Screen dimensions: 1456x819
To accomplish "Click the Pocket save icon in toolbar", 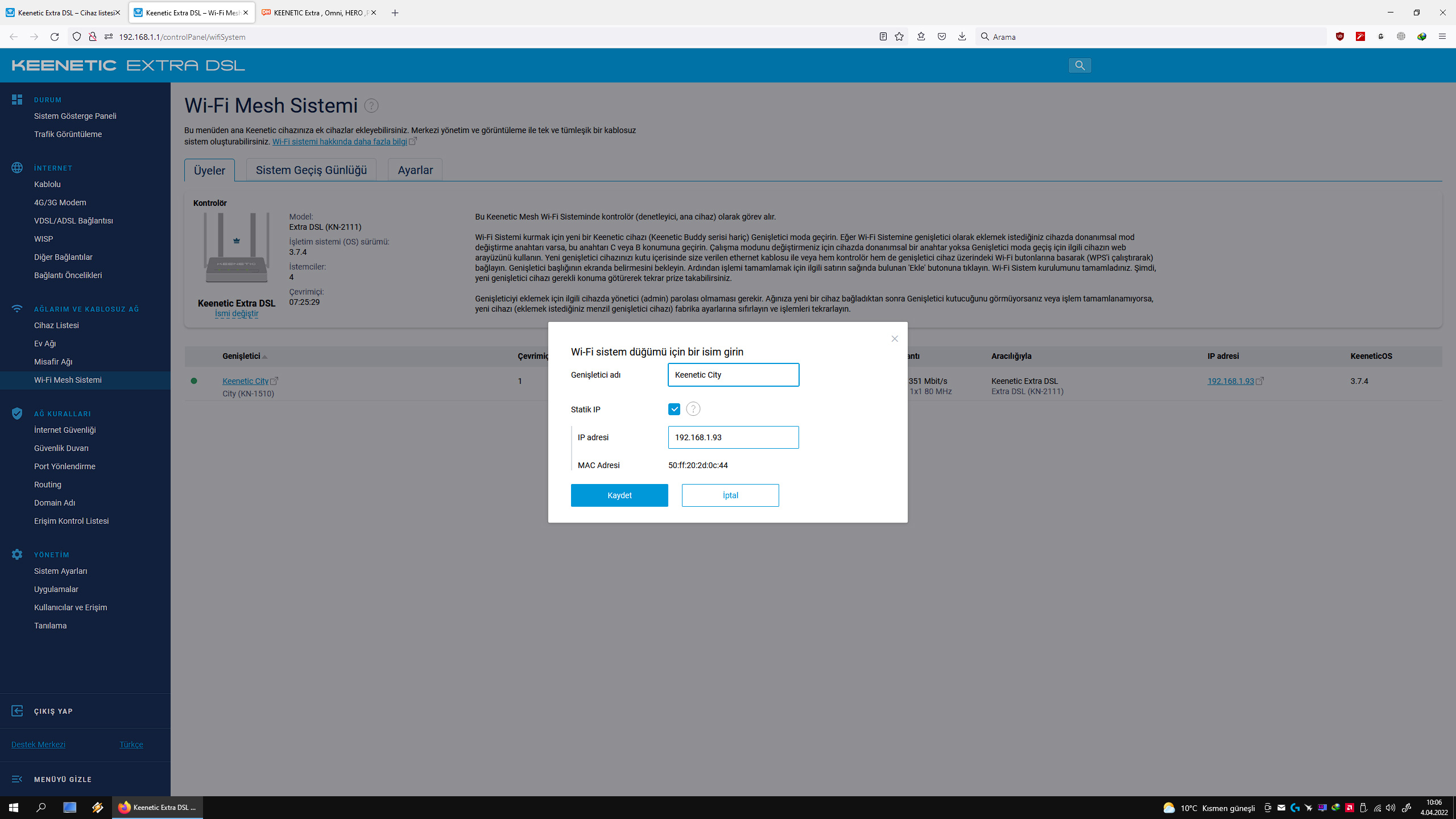I will coord(942,37).
